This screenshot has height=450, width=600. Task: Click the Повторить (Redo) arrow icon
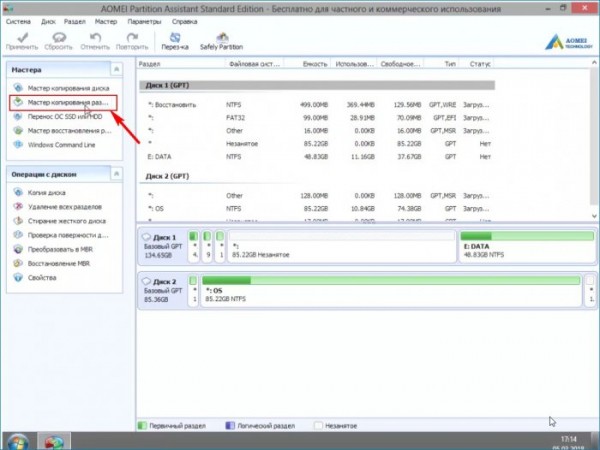(x=132, y=37)
